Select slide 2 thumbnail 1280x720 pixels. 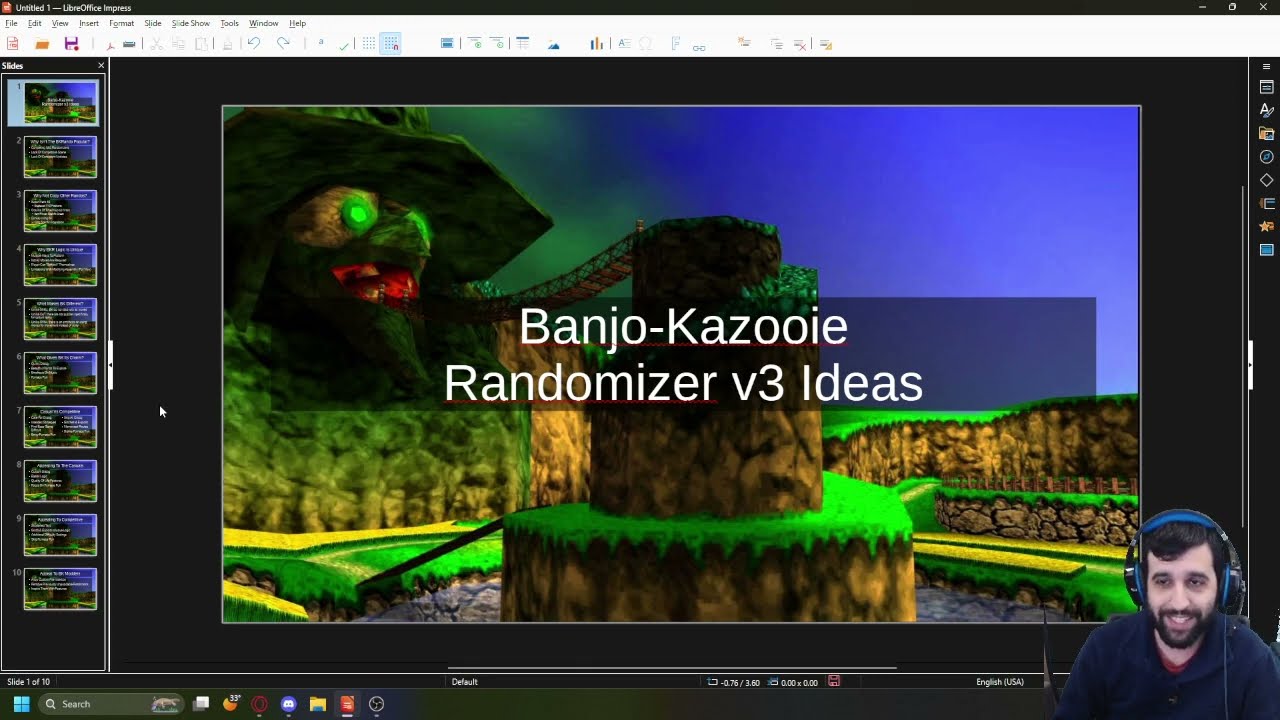60,157
